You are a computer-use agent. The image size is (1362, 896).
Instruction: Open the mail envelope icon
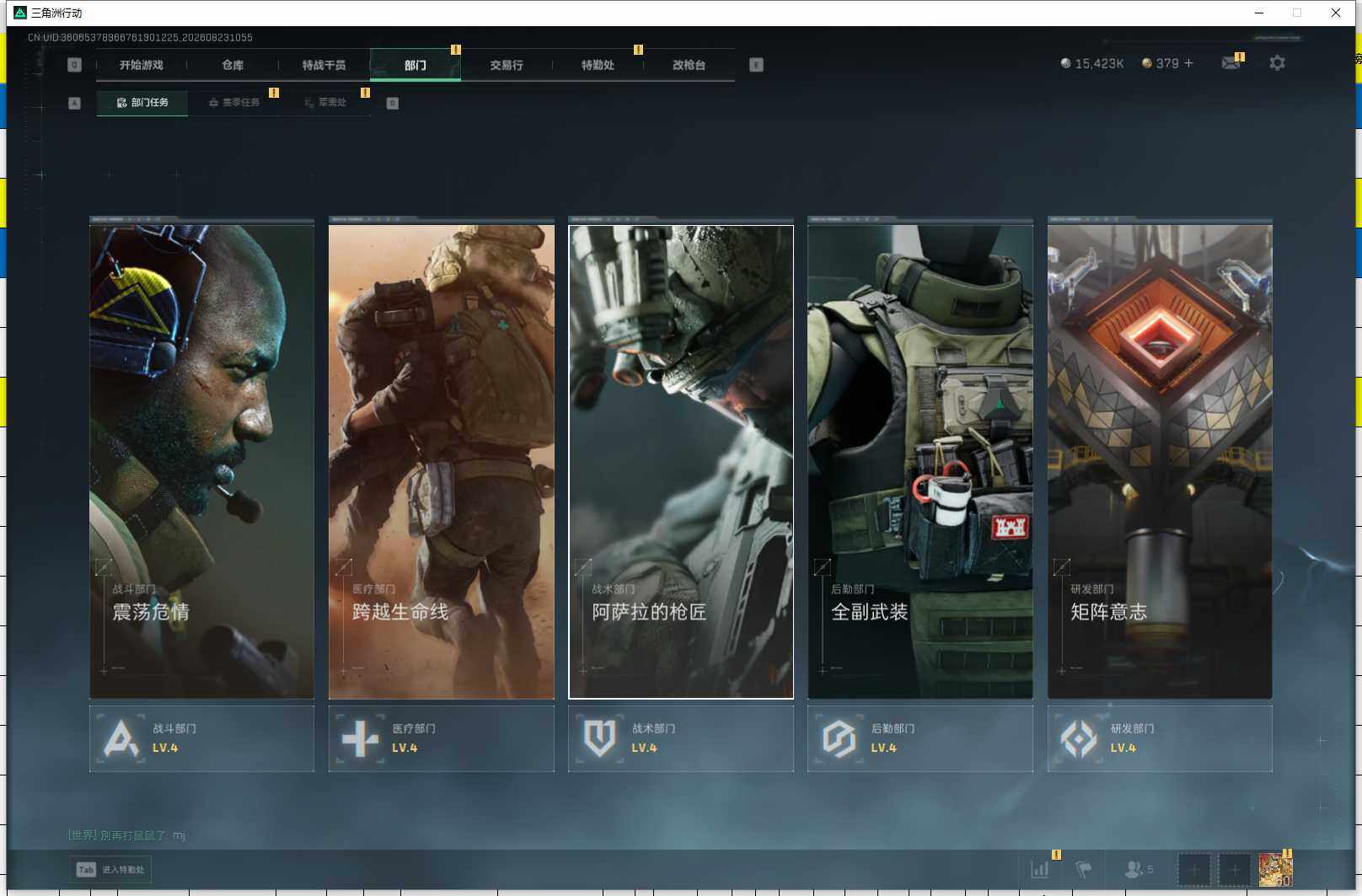pos(1231,63)
